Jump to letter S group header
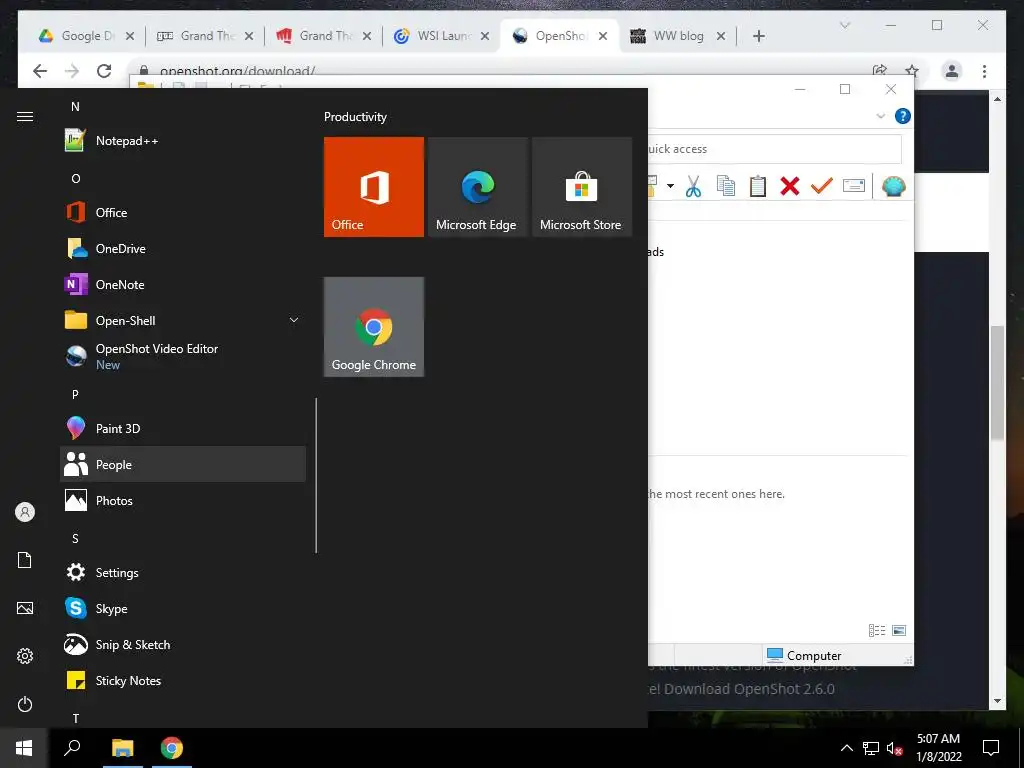Screen dimensions: 1024x768 75,538
